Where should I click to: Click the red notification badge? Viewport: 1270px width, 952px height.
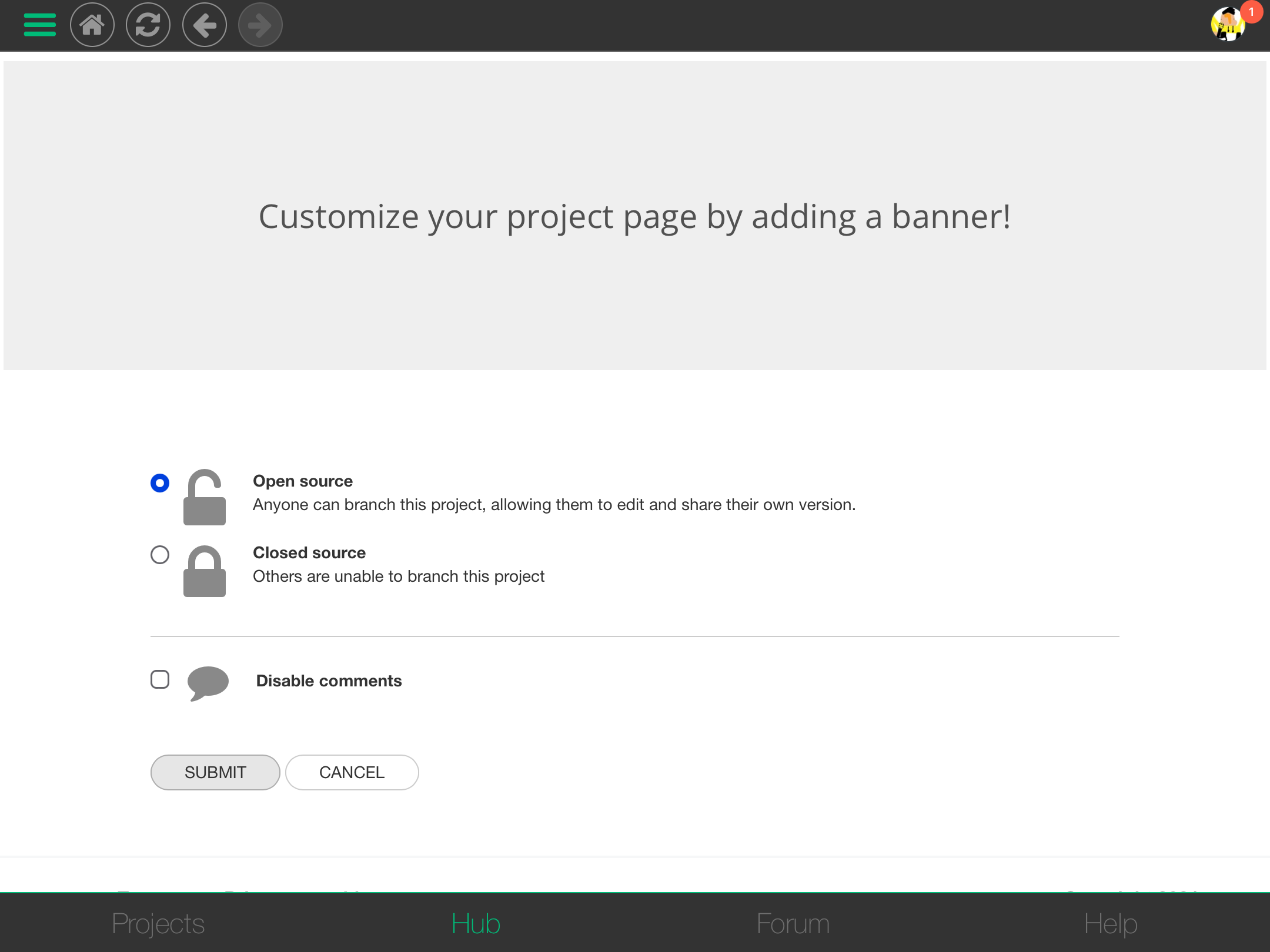tap(1251, 12)
